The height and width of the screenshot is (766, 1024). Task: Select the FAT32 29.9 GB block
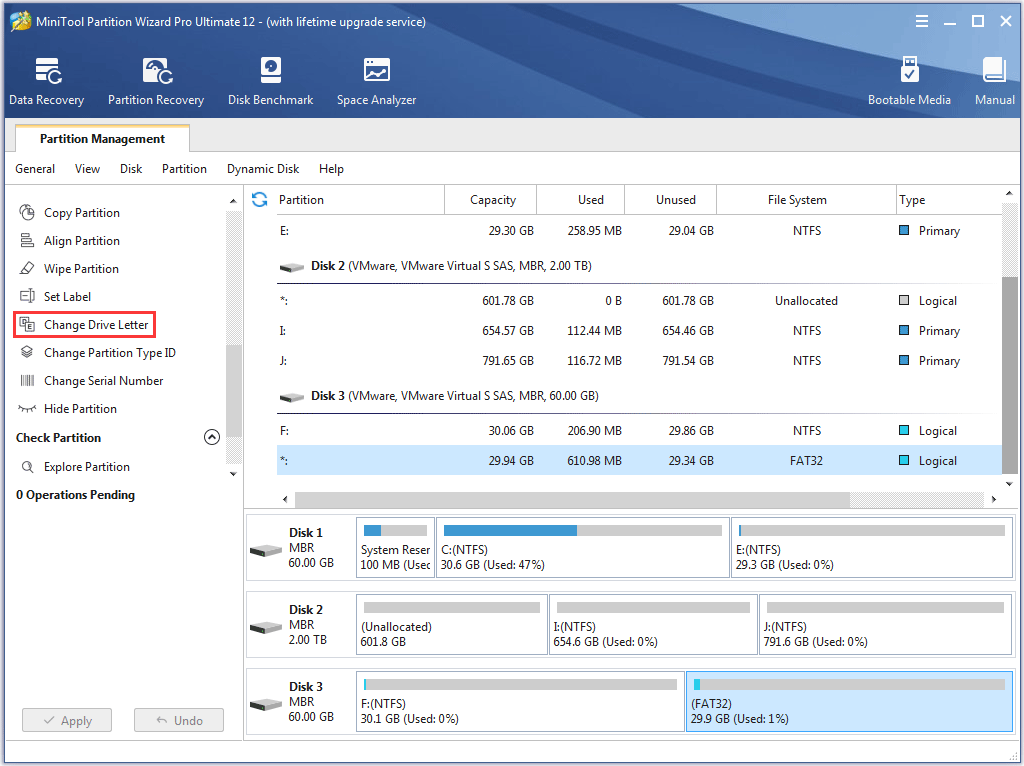tap(849, 702)
